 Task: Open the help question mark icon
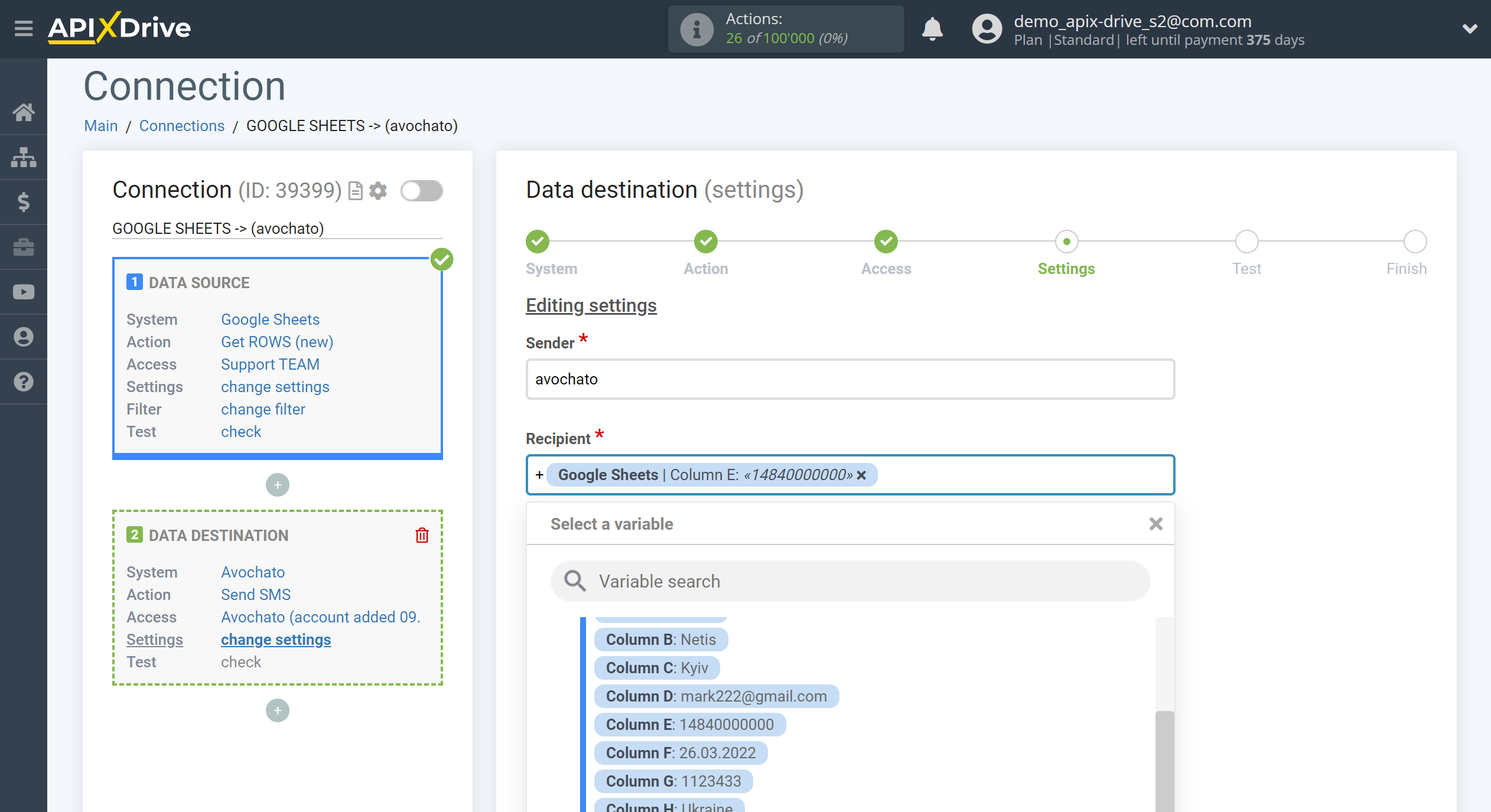tap(24, 381)
